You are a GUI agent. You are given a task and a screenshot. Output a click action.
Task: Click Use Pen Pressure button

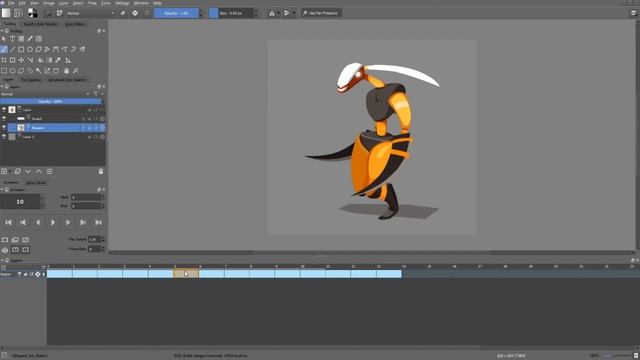[321, 13]
